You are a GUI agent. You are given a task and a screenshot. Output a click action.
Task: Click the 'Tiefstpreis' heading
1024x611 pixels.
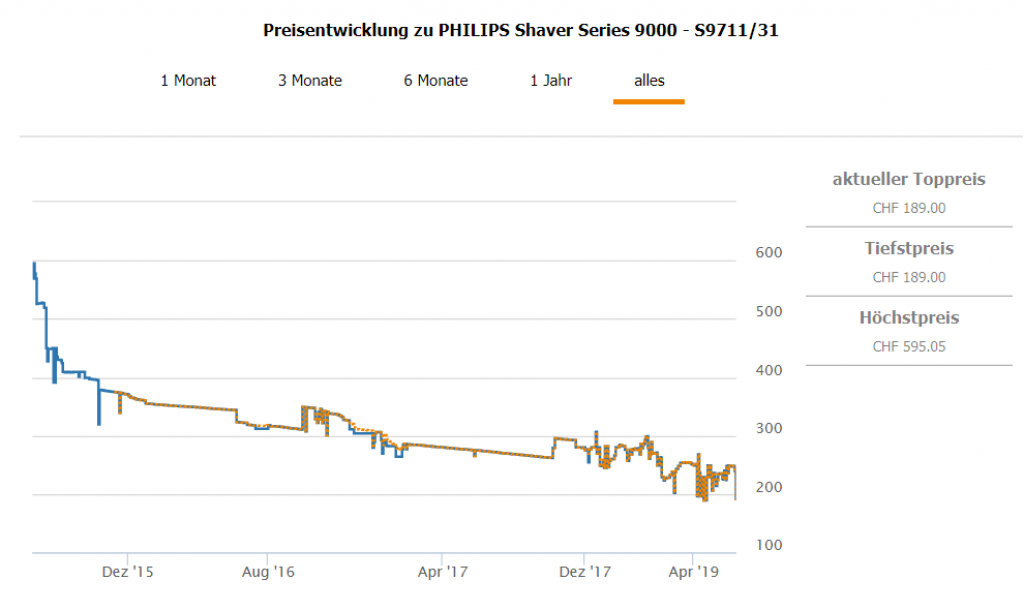click(x=909, y=249)
